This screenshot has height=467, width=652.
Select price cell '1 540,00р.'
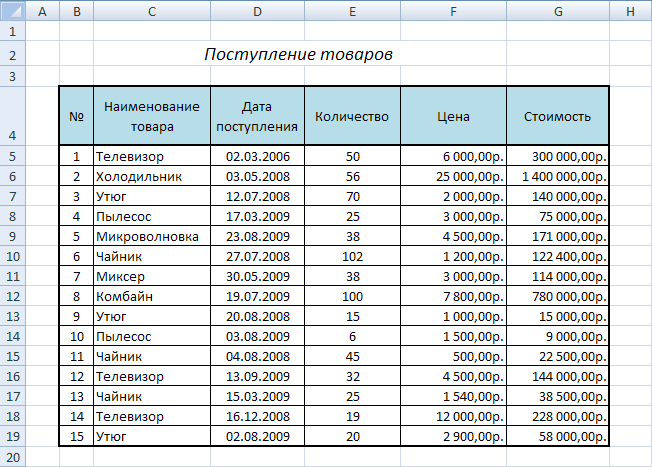point(454,396)
